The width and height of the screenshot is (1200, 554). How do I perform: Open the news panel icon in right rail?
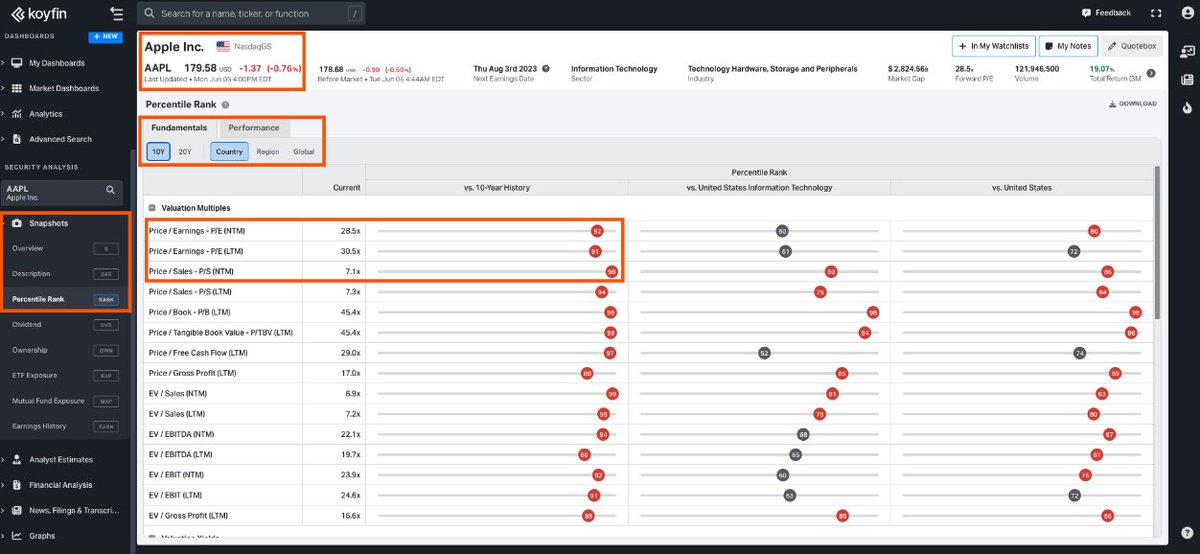click(1186, 79)
